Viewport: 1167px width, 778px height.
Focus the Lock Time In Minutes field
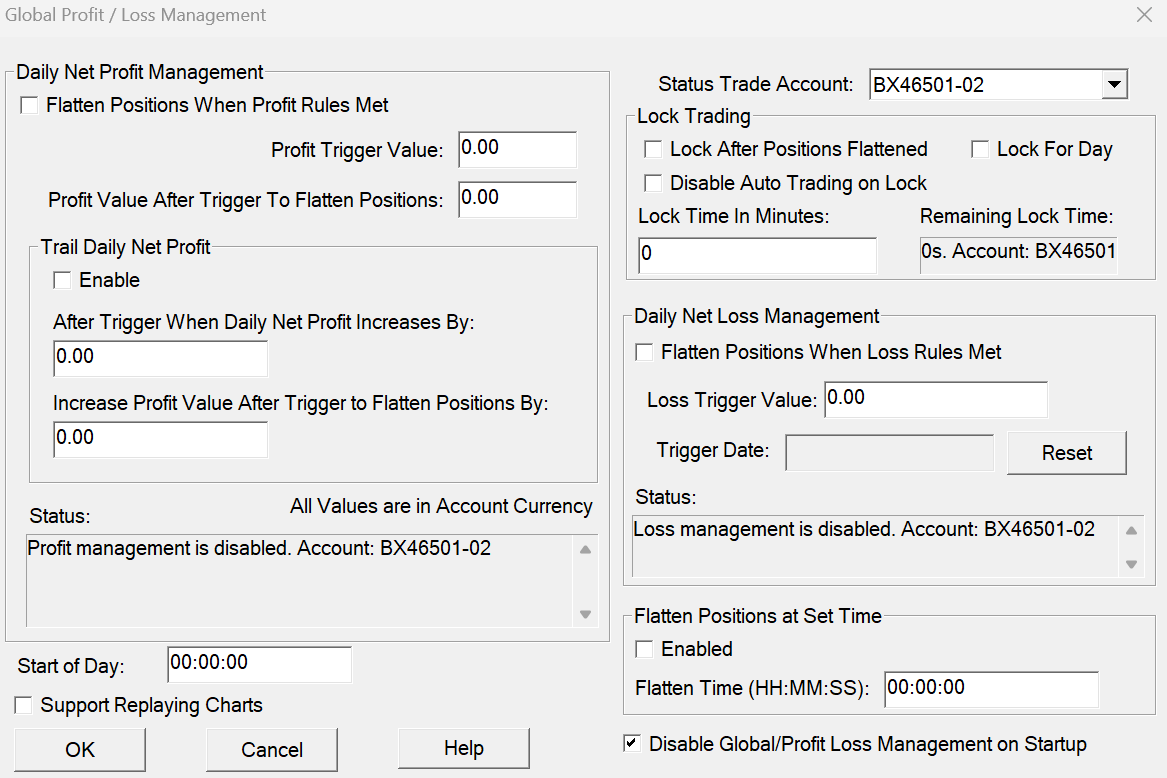pyautogui.click(x=757, y=254)
